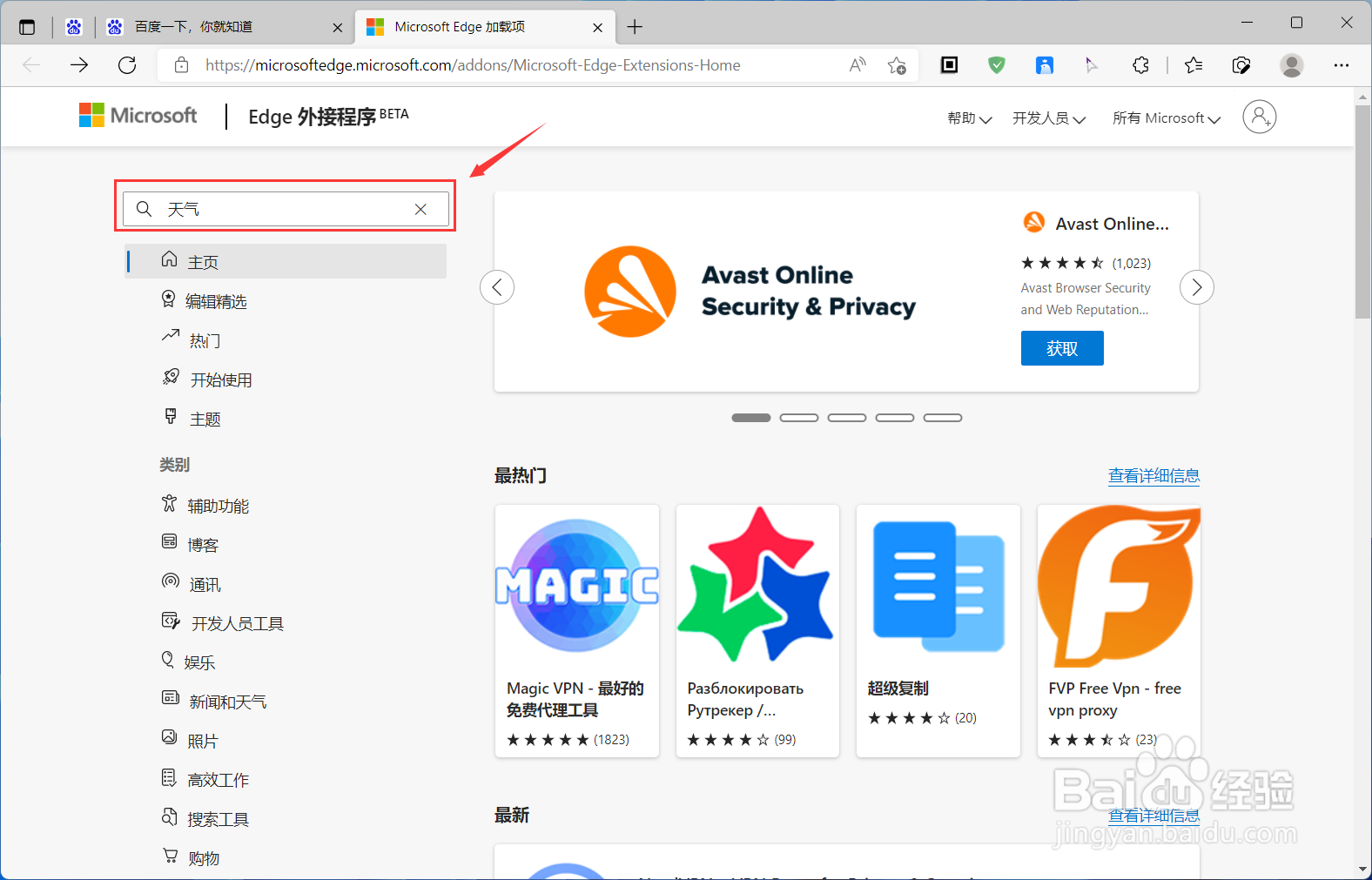The width and height of the screenshot is (1372, 880).
Task: Expand the 开发人员 dropdown
Action: (x=1049, y=118)
